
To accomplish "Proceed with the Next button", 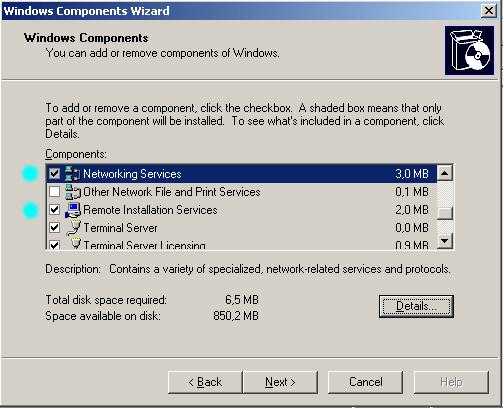I will click(280, 382).
